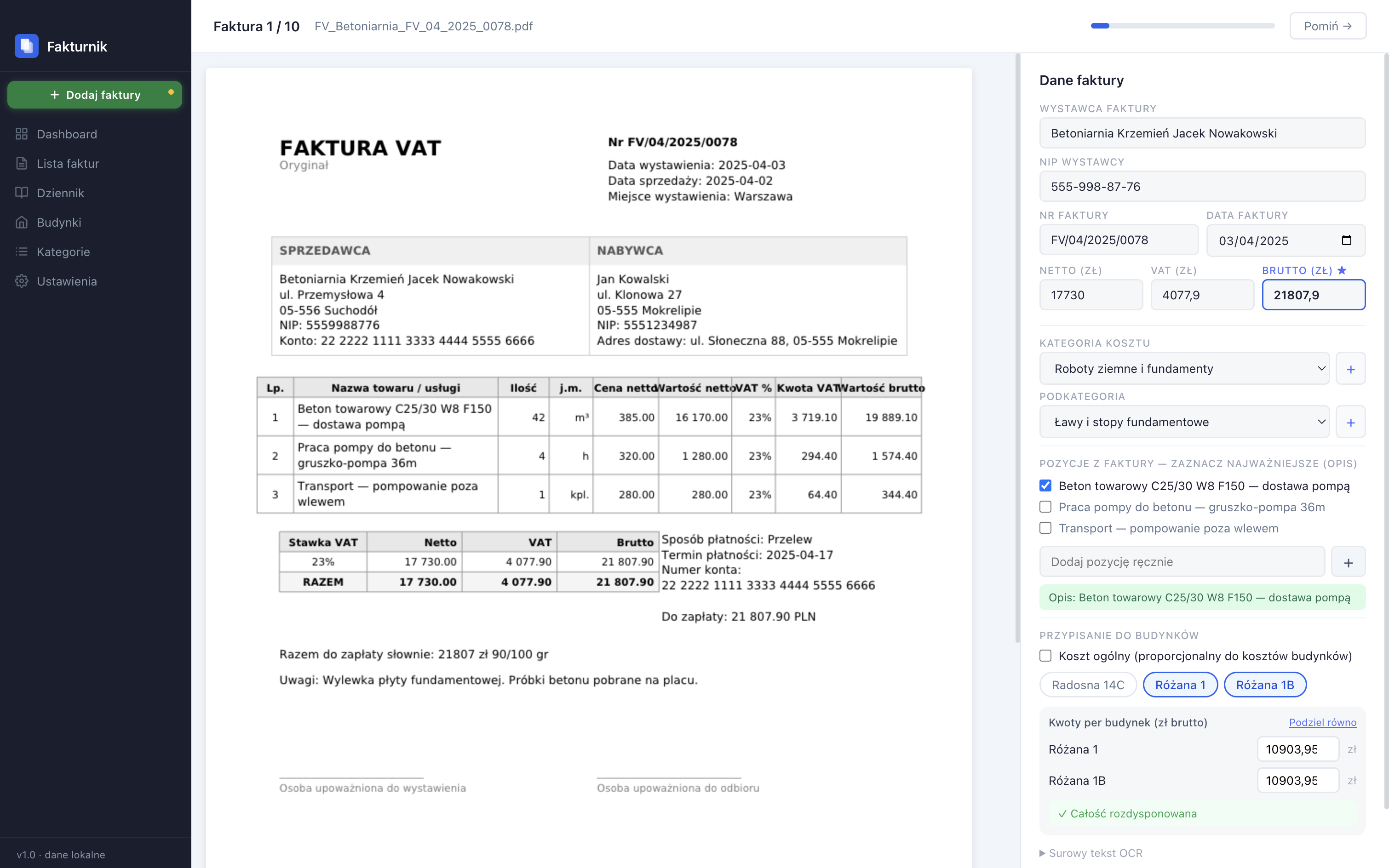Image resolution: width=1389 pixels, height=868 pixels.
Task: Click the Dodaj faktury button
Action: tap(95, 95)
